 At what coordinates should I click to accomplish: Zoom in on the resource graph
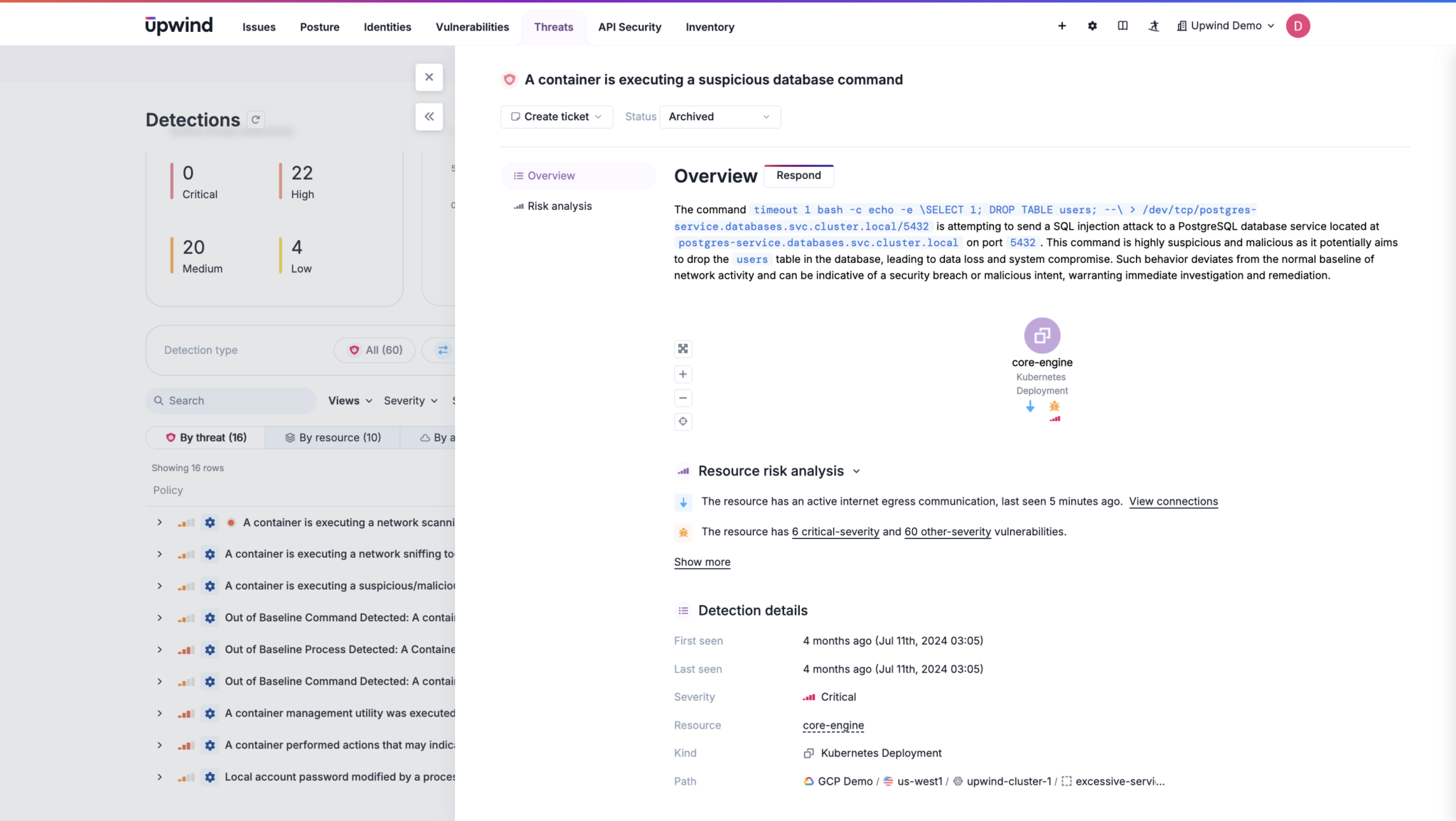coord(682,375)
